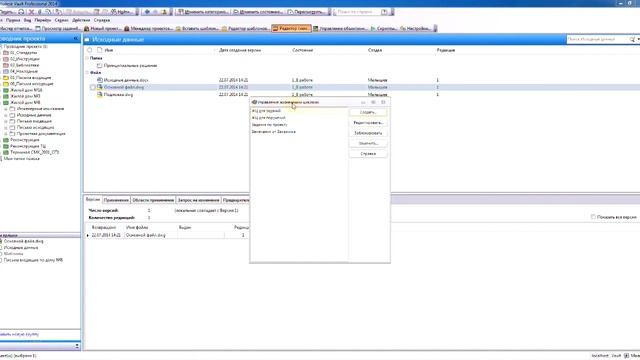Click Вставить шаблон toolbar item
The width and height of the screenshot is (640, 360).
point(197,29)
